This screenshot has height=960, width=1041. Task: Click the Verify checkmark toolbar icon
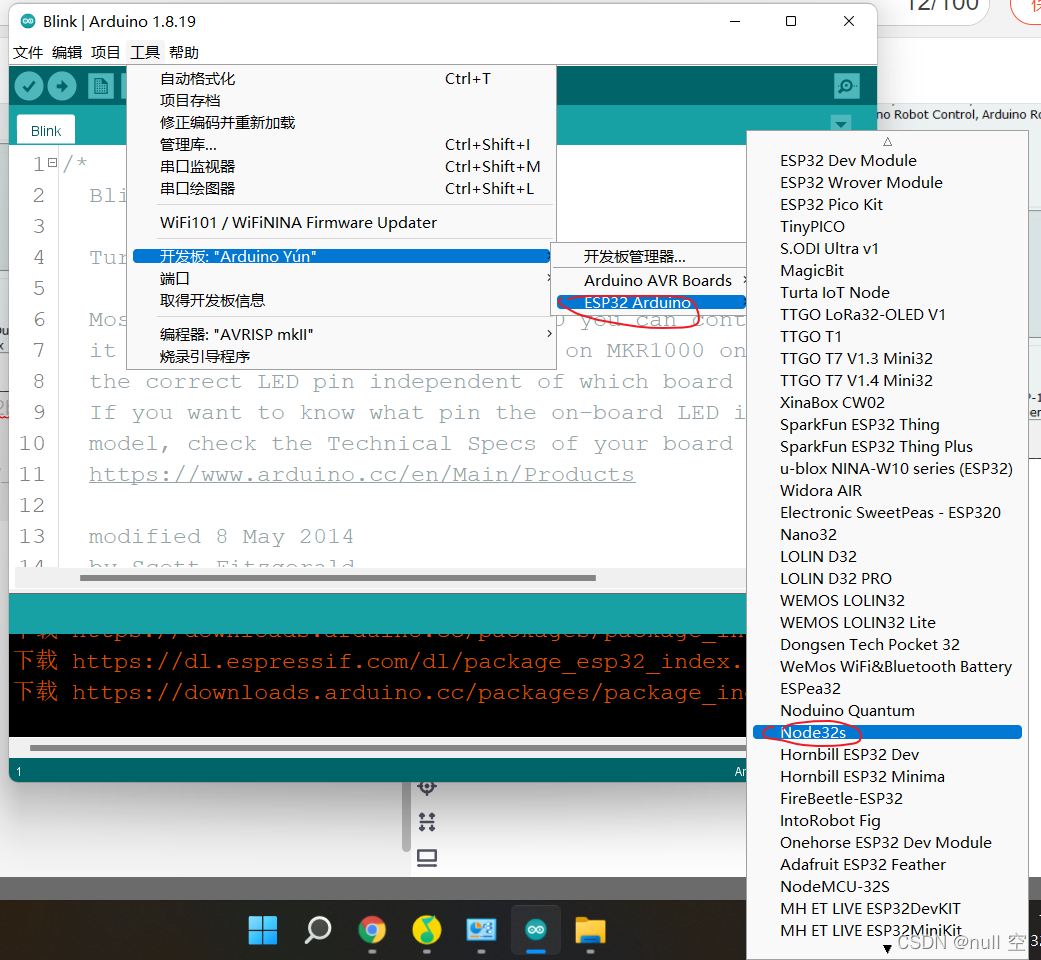[29, 86]
